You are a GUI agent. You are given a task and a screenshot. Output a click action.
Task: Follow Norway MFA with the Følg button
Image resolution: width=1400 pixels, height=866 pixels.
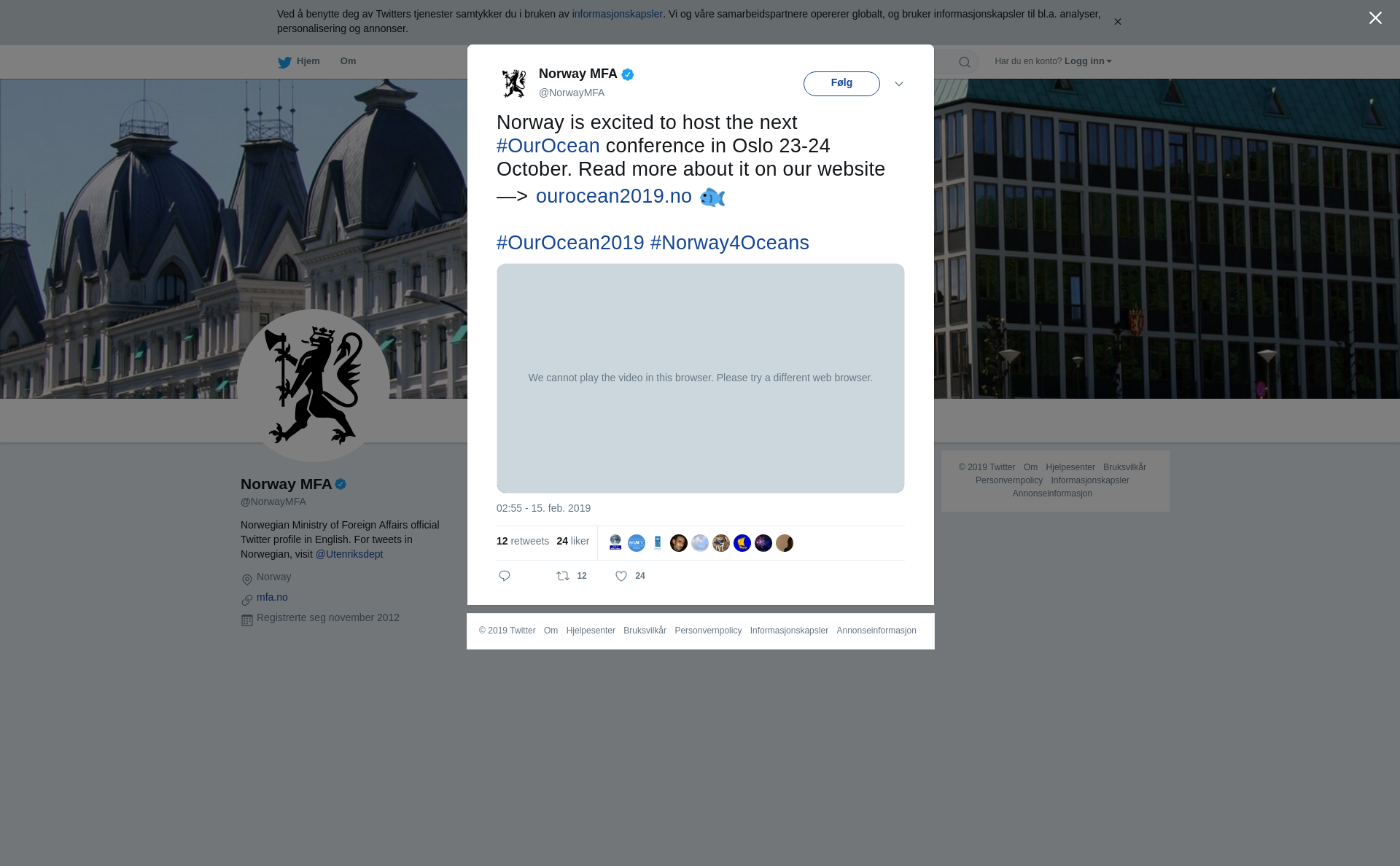pos(841,84)
